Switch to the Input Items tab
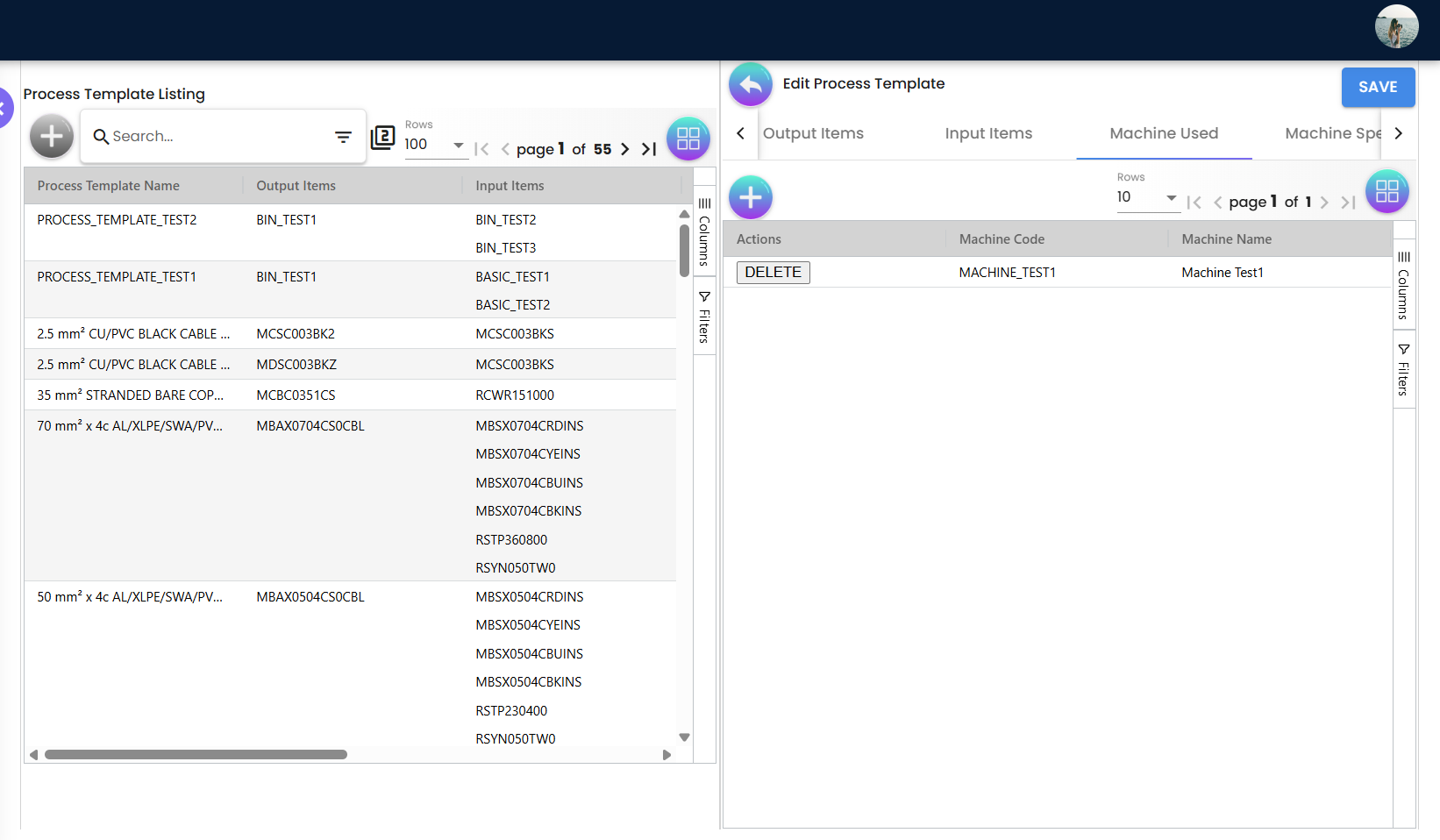 coord(988,133)
